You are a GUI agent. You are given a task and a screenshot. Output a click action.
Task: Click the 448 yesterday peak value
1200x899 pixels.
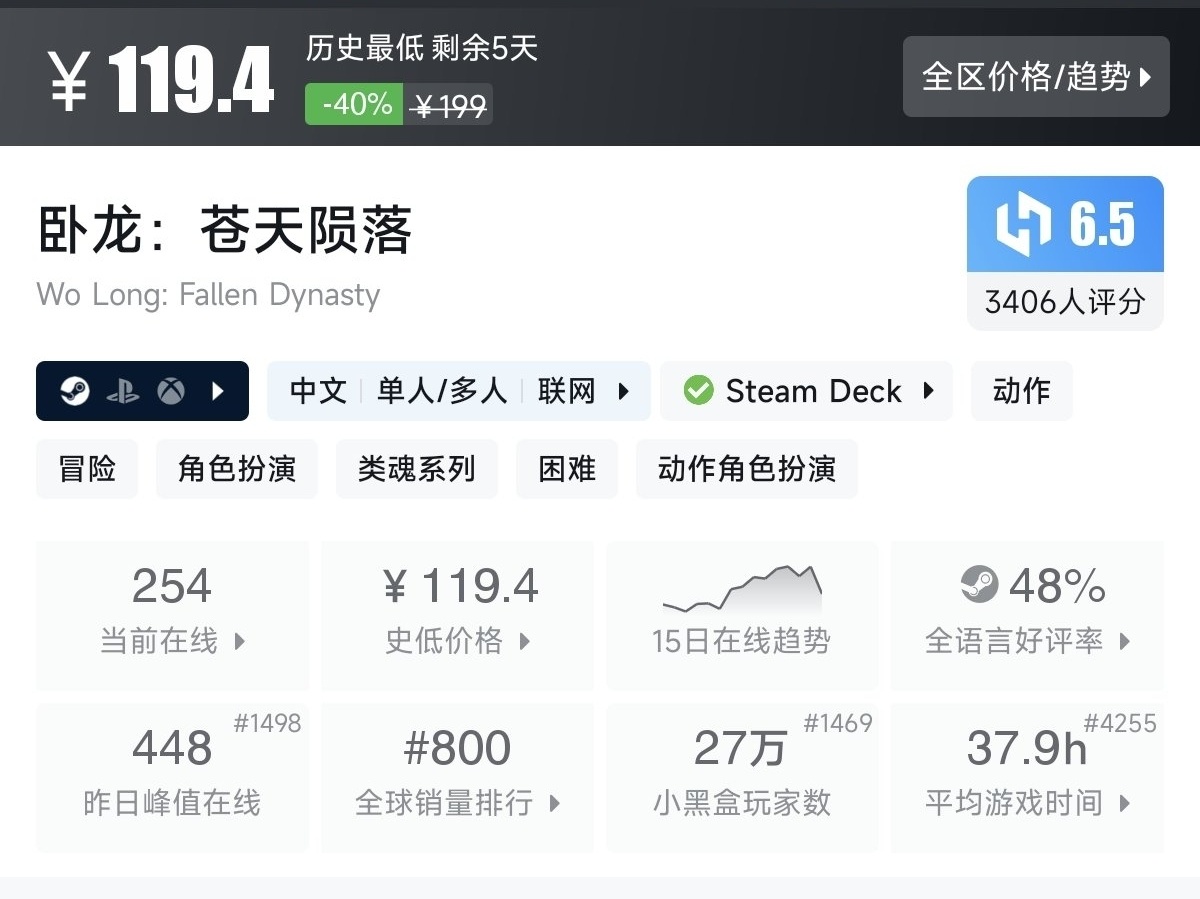pos(172,748)
